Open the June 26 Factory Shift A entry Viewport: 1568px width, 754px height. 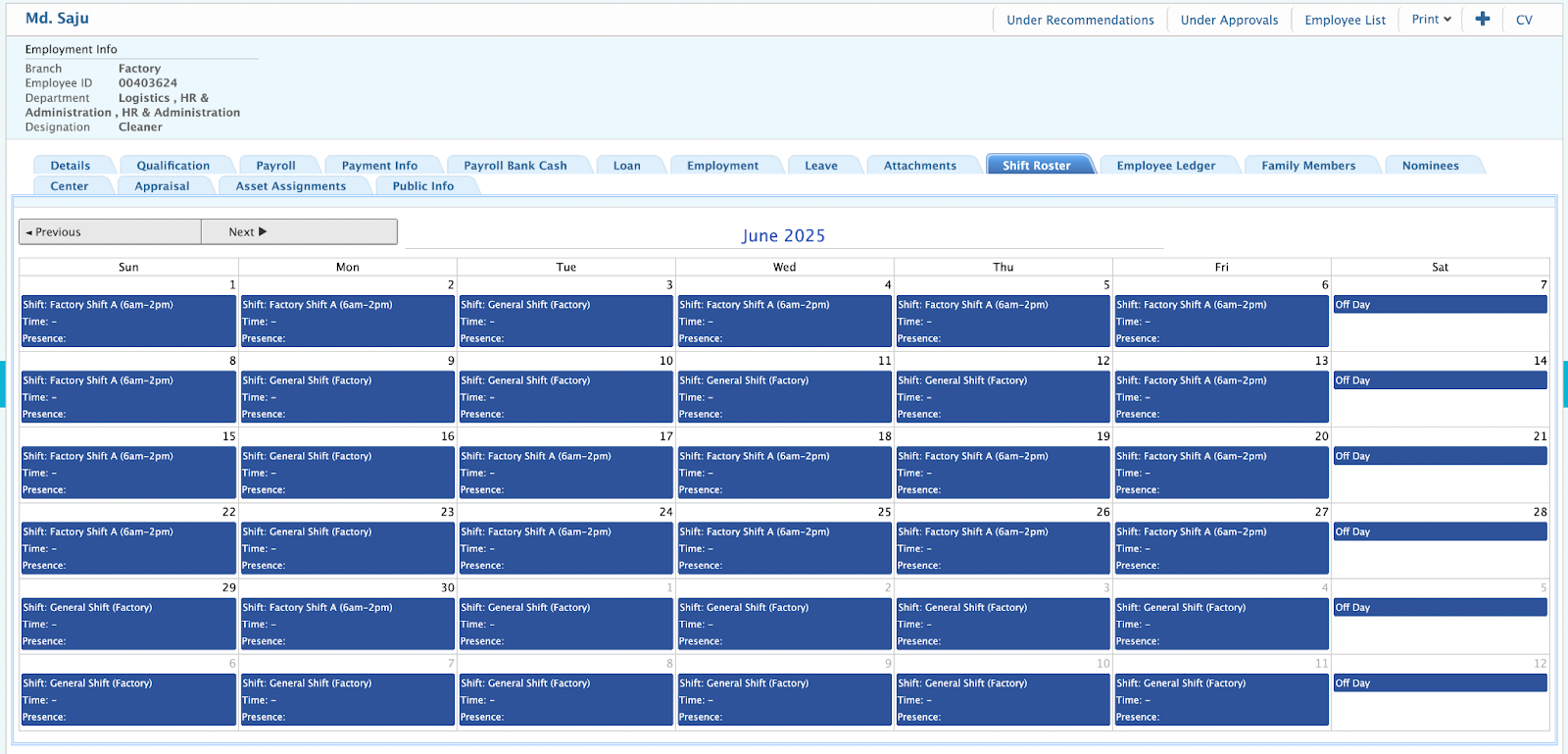1003,547
